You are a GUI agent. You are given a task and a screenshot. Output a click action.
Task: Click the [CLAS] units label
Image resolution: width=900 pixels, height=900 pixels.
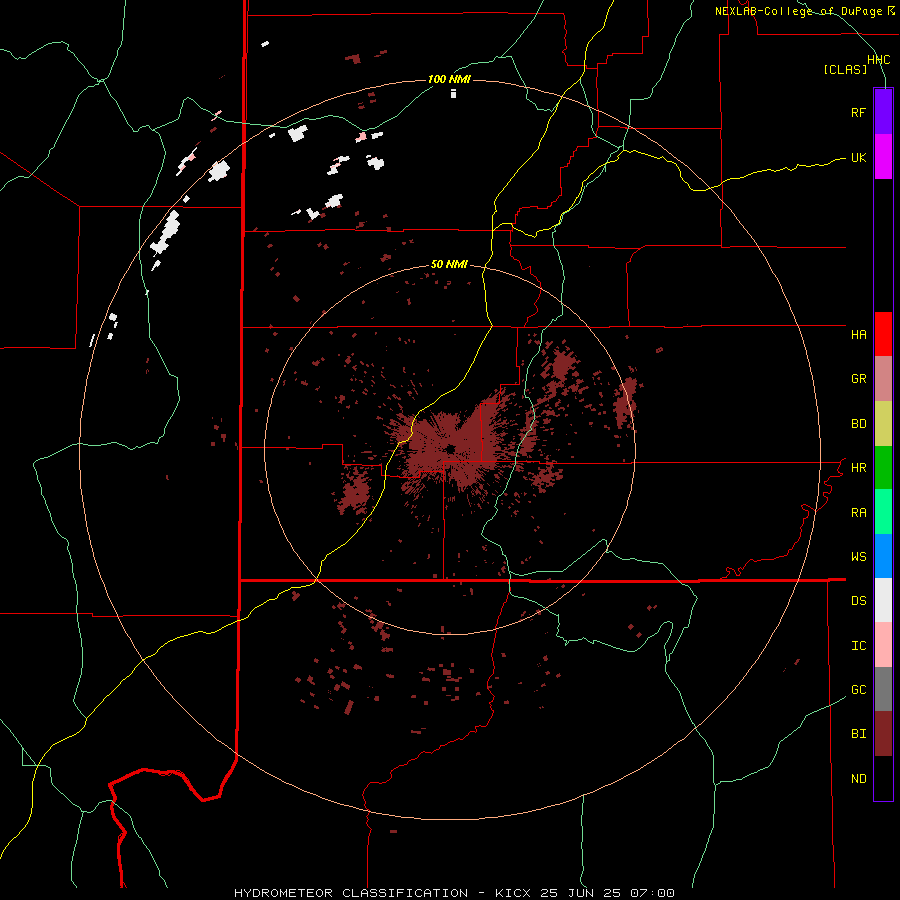845,70
